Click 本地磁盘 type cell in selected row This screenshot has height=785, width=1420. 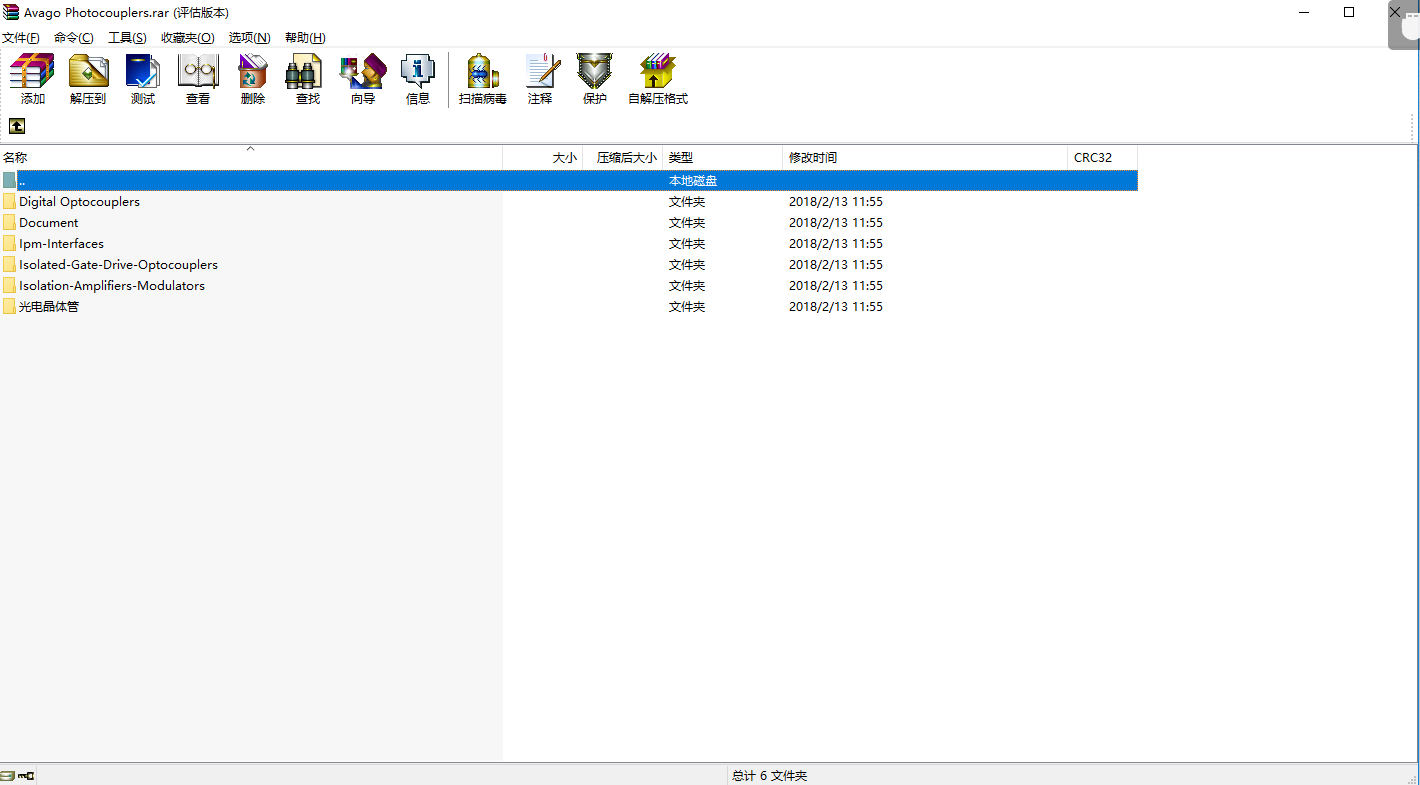pos(693,180)
